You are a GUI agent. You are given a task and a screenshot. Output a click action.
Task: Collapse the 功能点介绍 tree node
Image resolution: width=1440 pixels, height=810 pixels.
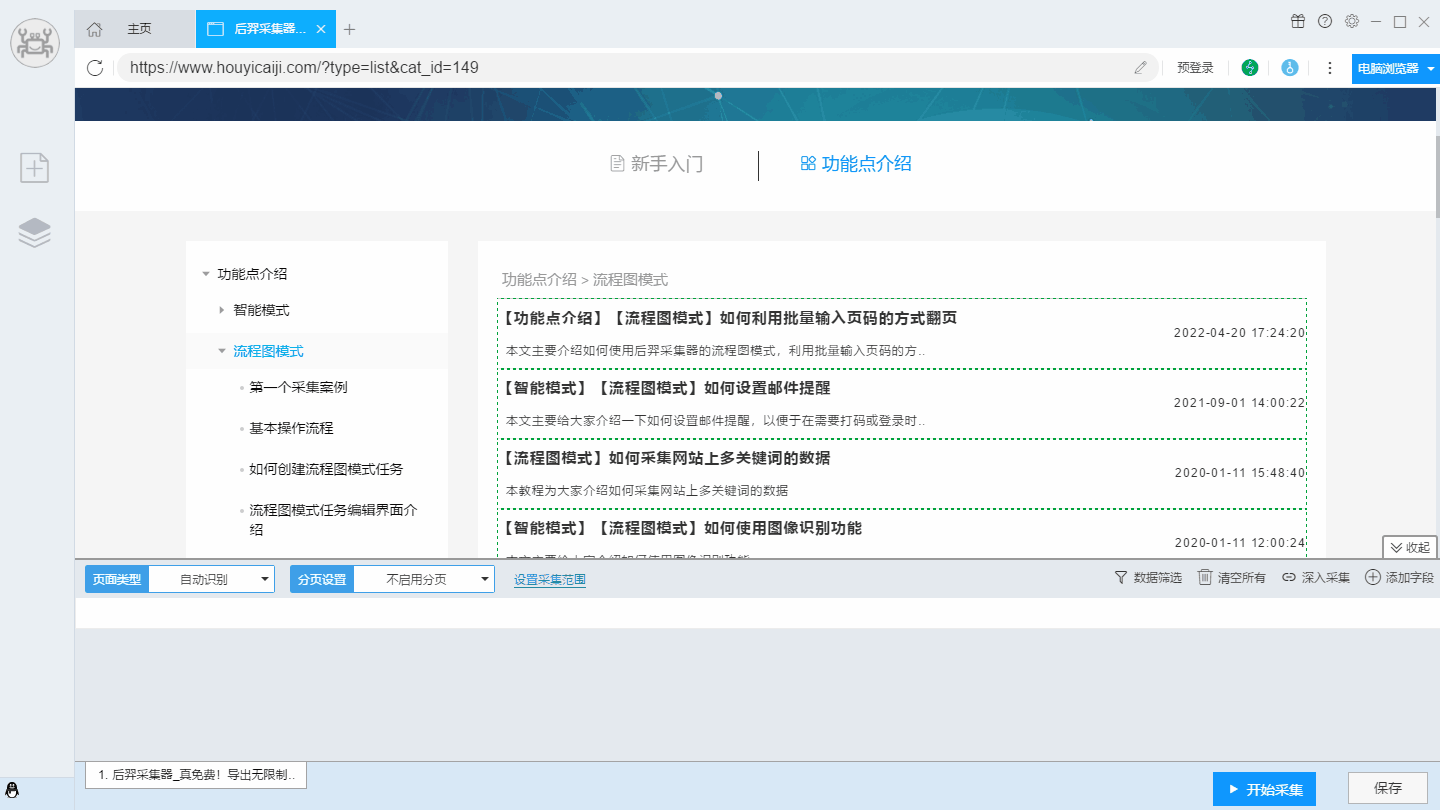click(206, 274)
